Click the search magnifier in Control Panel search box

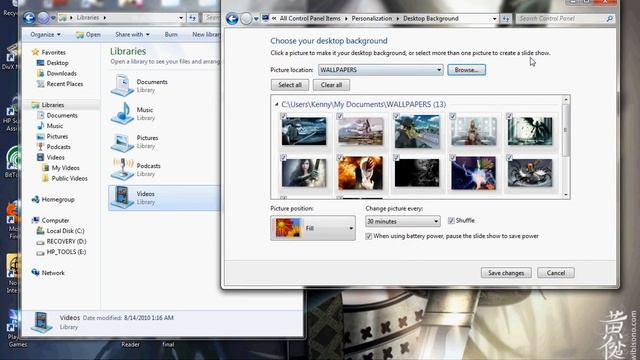609,19
